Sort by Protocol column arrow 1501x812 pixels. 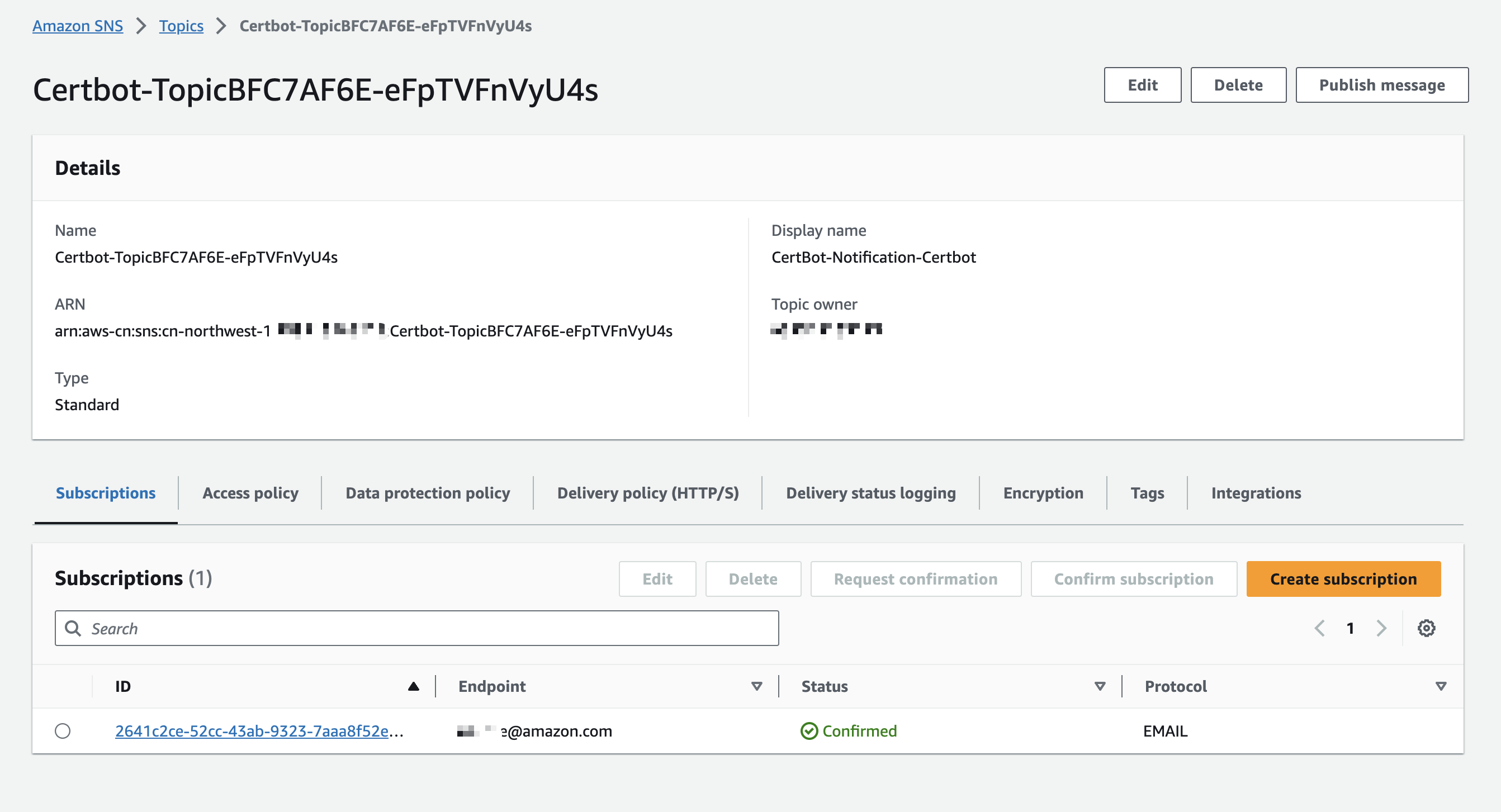pos(1441,686)
